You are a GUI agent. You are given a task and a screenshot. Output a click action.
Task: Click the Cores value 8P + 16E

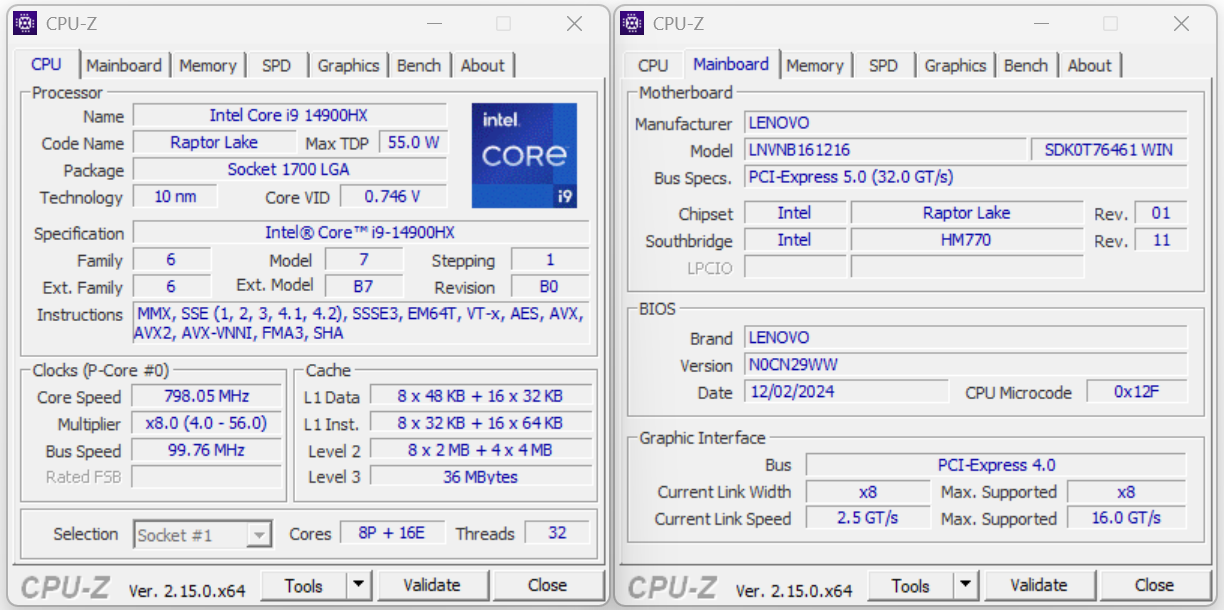[x=392, y=533]
